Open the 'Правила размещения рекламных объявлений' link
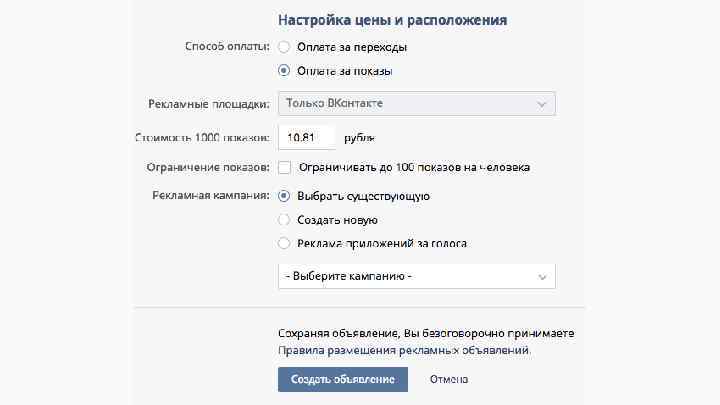The height and width of the screenshot is (405, 720). click(404, 351)
